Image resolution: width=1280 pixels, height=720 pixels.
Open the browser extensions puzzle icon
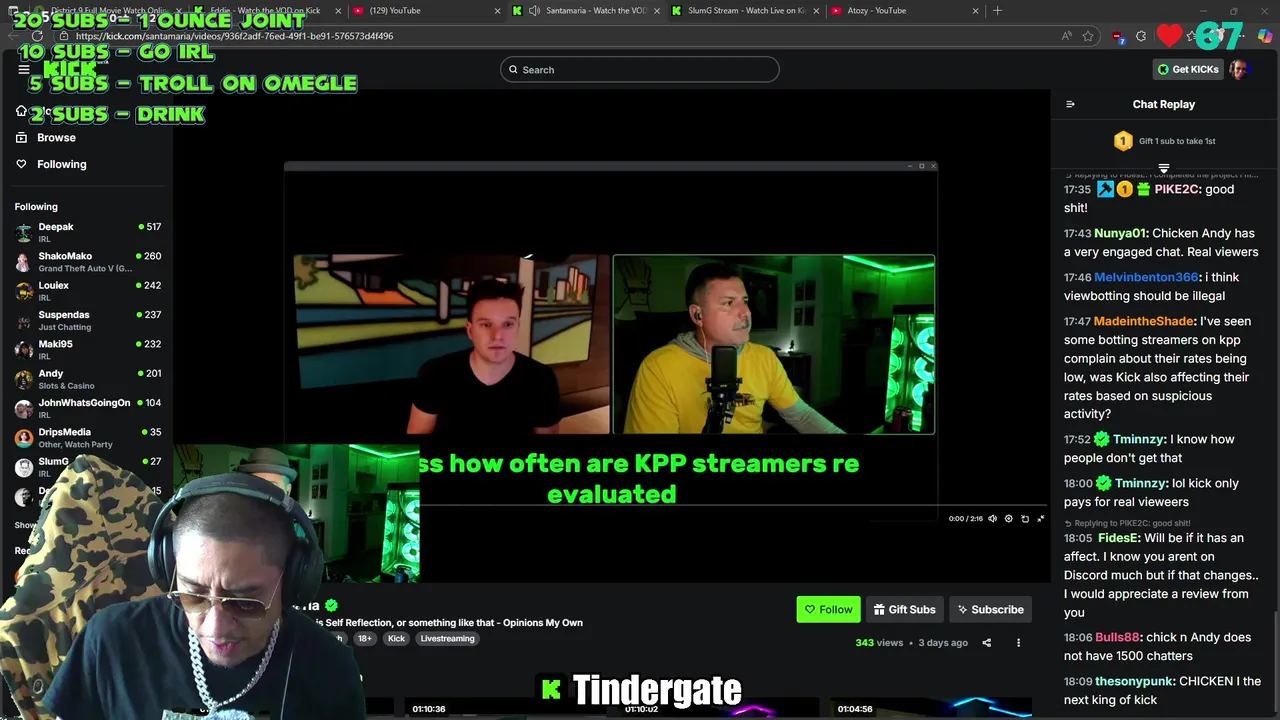click(1141, 36)
